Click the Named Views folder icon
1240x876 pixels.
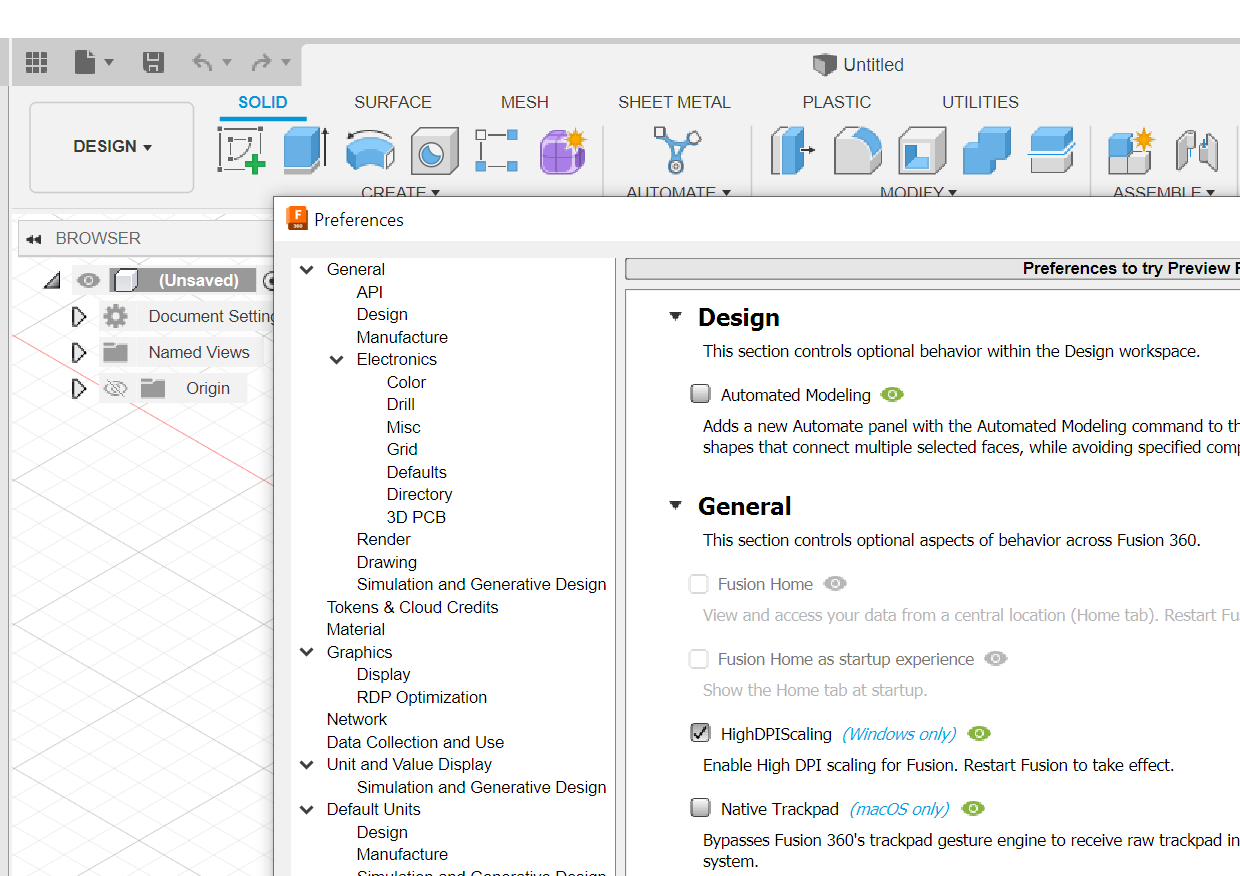coord(116,352)
